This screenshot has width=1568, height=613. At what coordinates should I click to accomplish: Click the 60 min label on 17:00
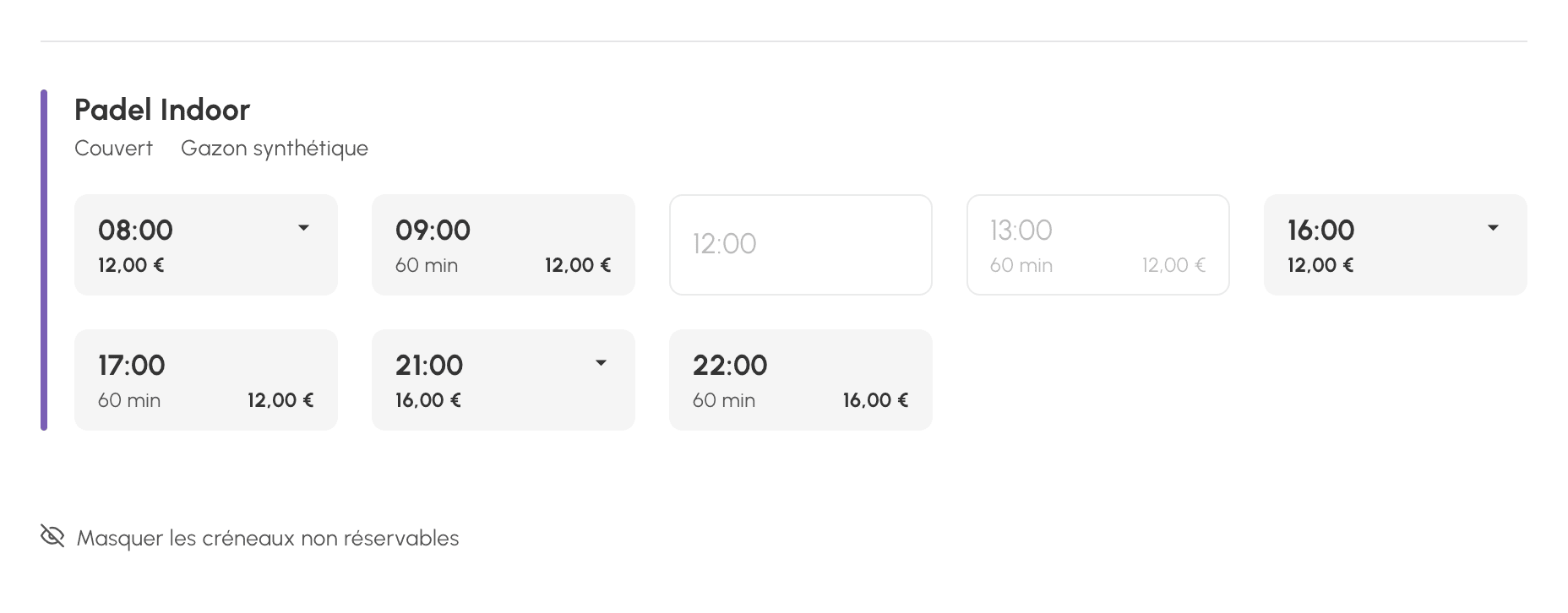129,400
